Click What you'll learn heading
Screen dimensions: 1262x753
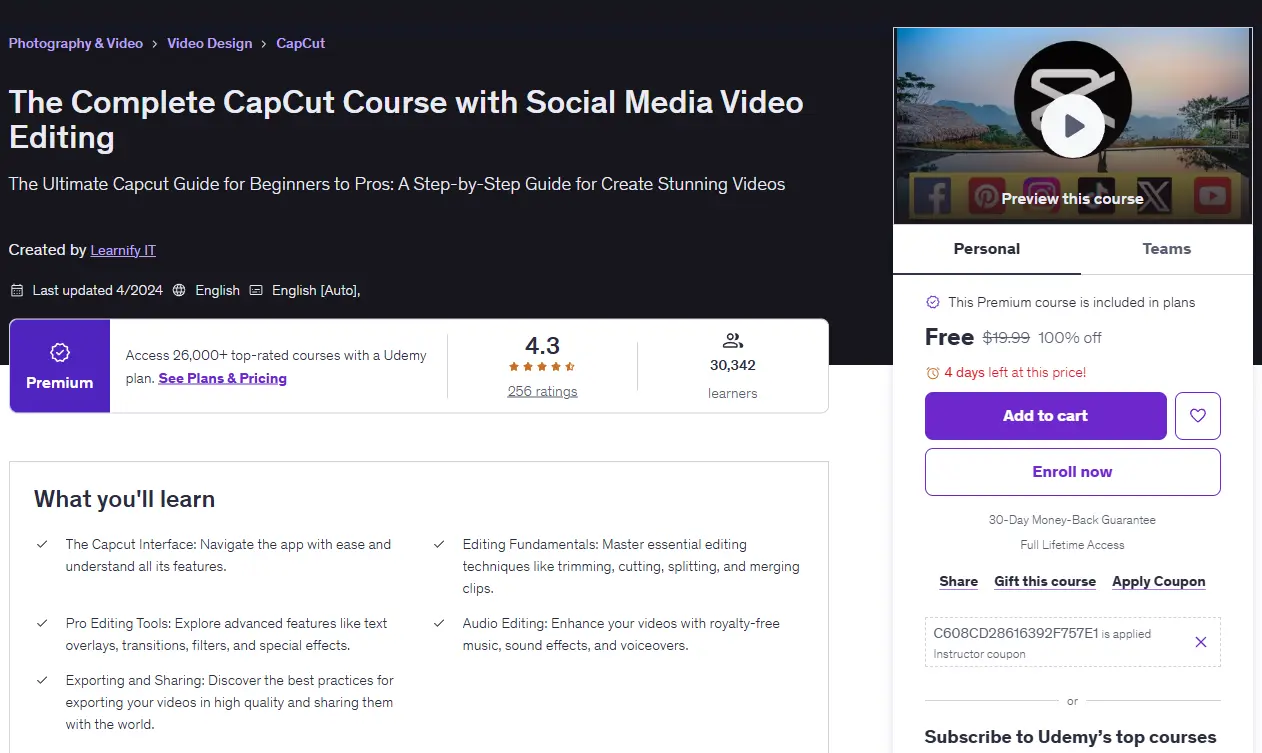(124, 499)
